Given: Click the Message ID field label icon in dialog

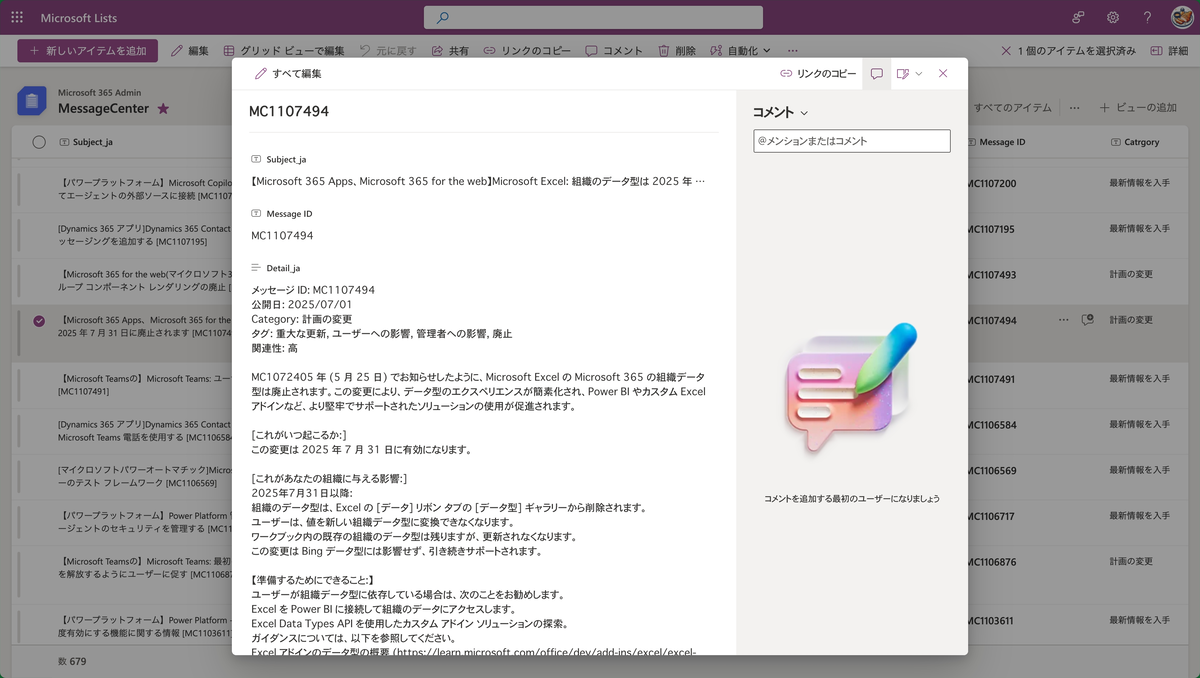Looking at the screenshot, I should tap(257, 214).
